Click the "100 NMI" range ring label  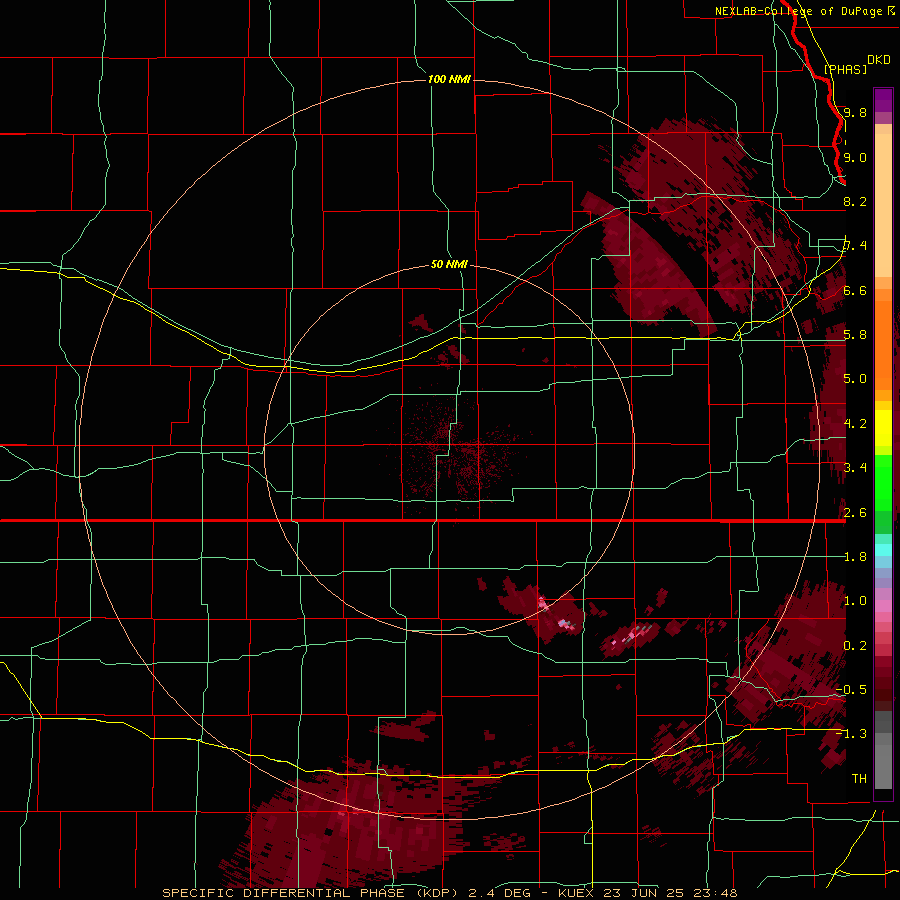tap(449, 79)
